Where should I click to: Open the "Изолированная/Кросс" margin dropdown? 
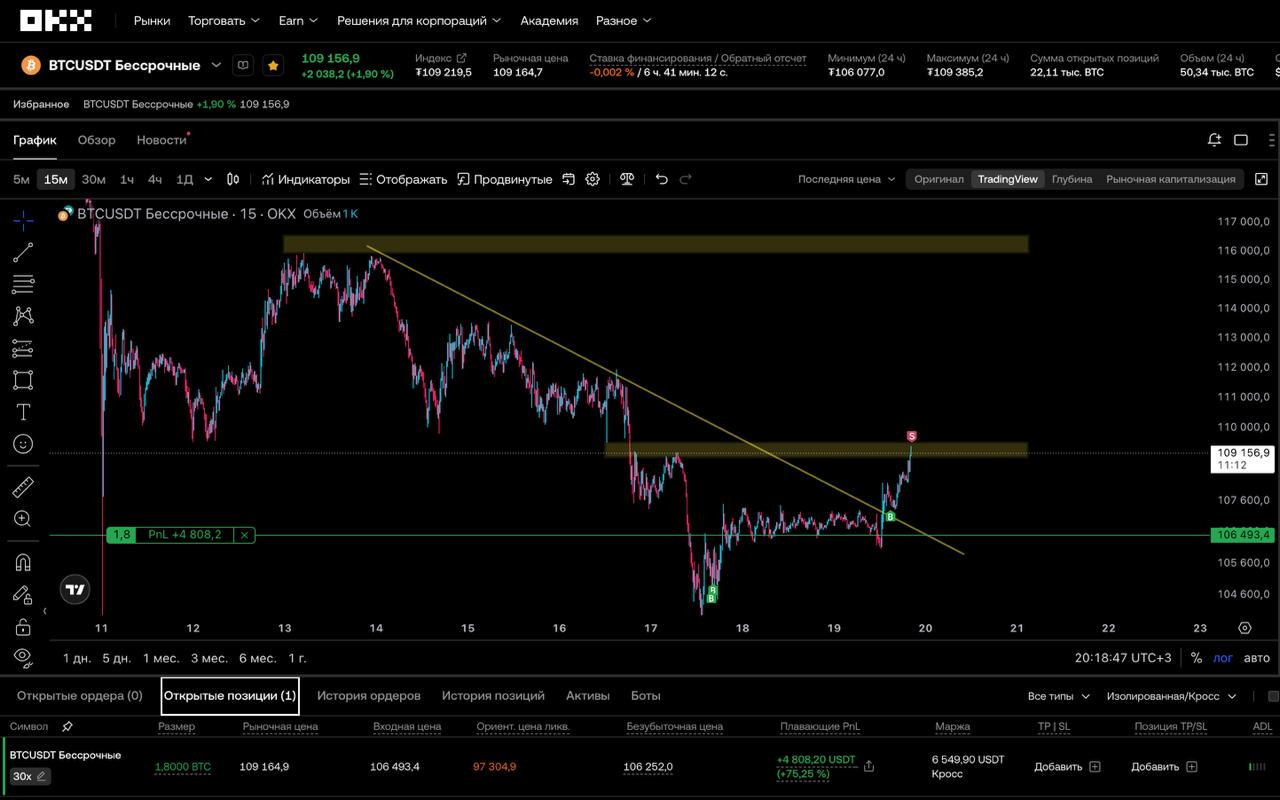pyautogui.click(x=1172, y=696)
